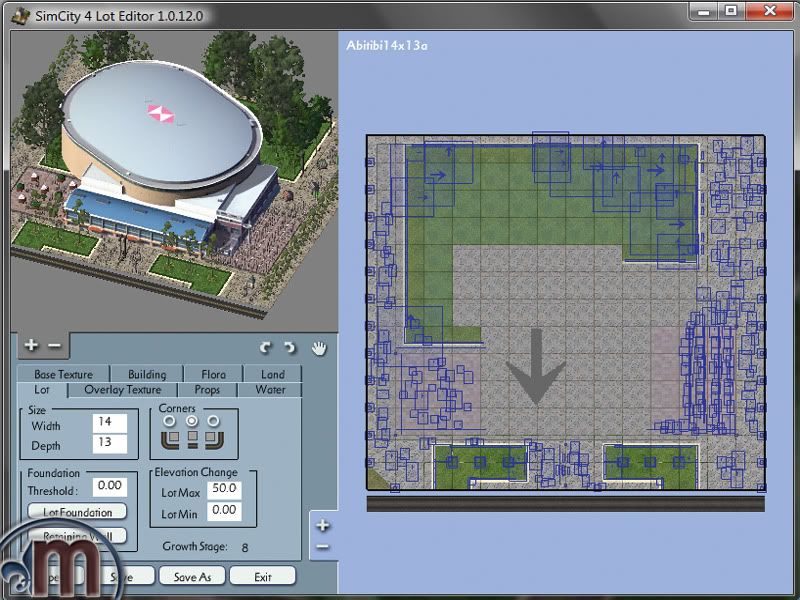Viewport: 800px width, 600px height.
Task: Click the Abitibi14x13a lot name
Action: (x=387, y=45)
